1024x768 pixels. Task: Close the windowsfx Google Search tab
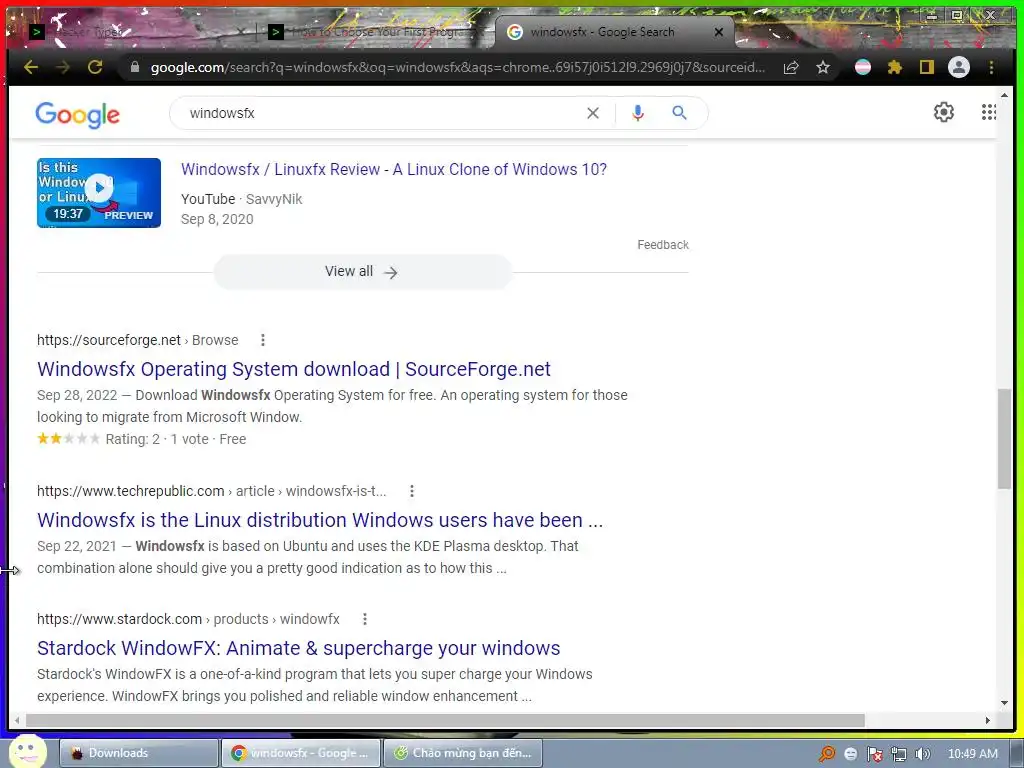pos(719,32)
